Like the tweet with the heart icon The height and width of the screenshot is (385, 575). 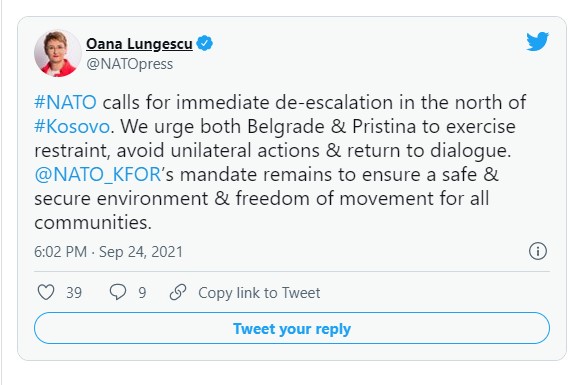46,292
